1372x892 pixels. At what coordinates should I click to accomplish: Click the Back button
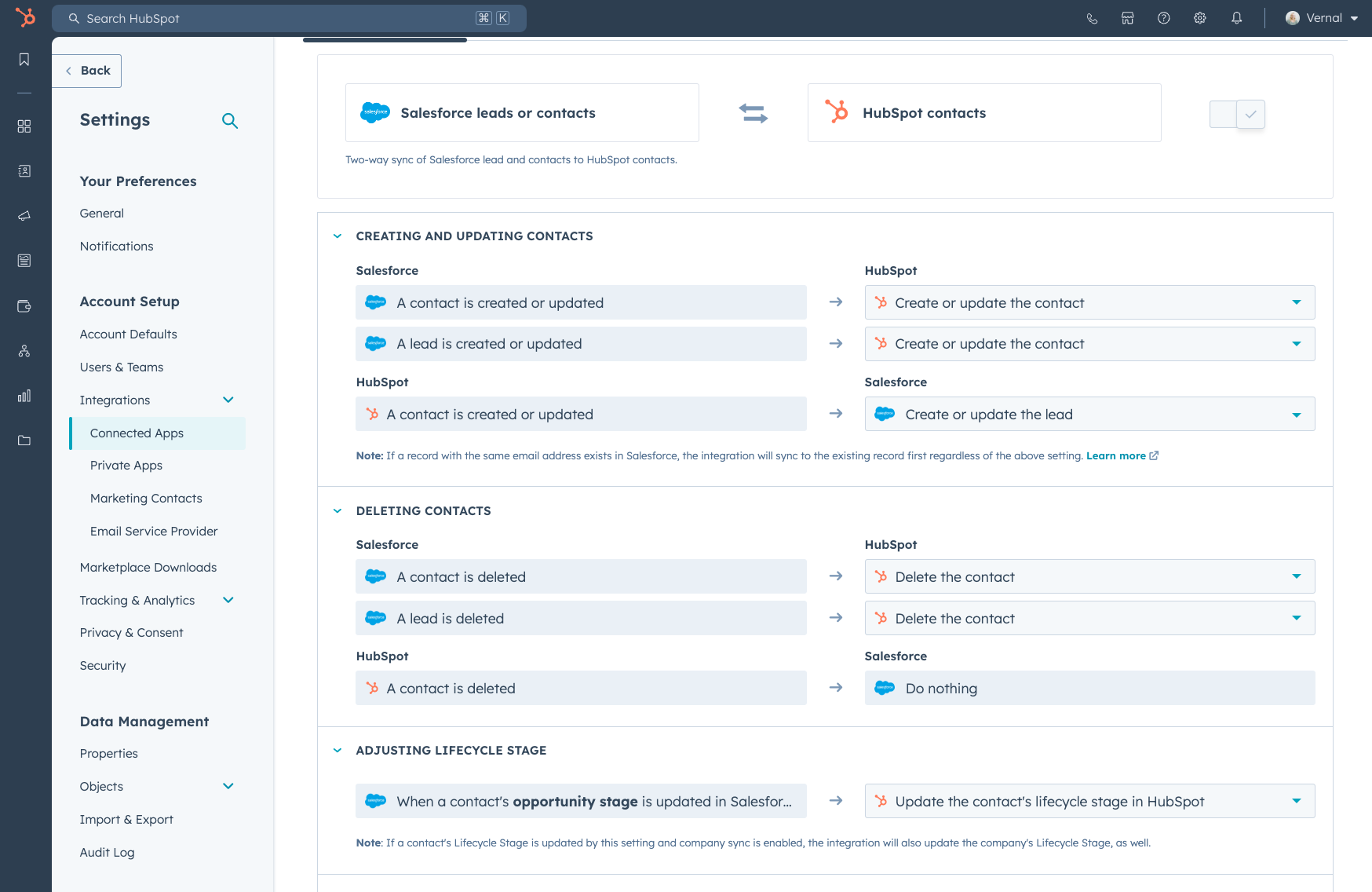pos(87,71)
